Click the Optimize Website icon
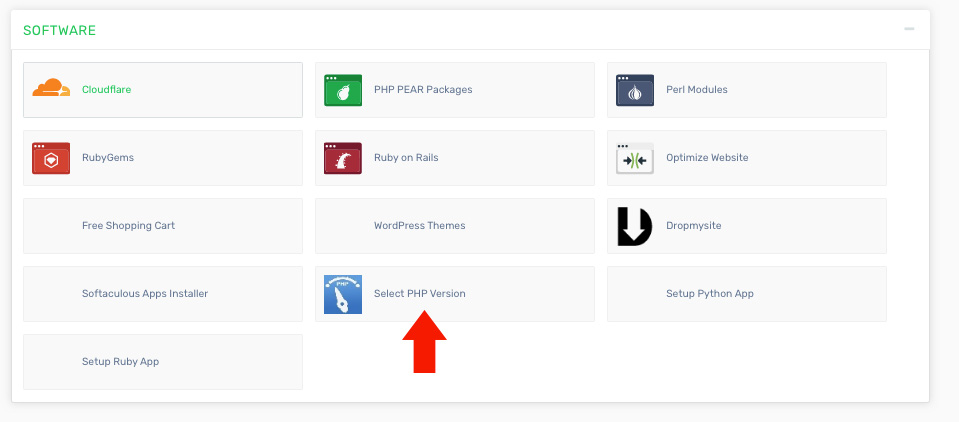The image size is (959, 422). tap(635, 157)
